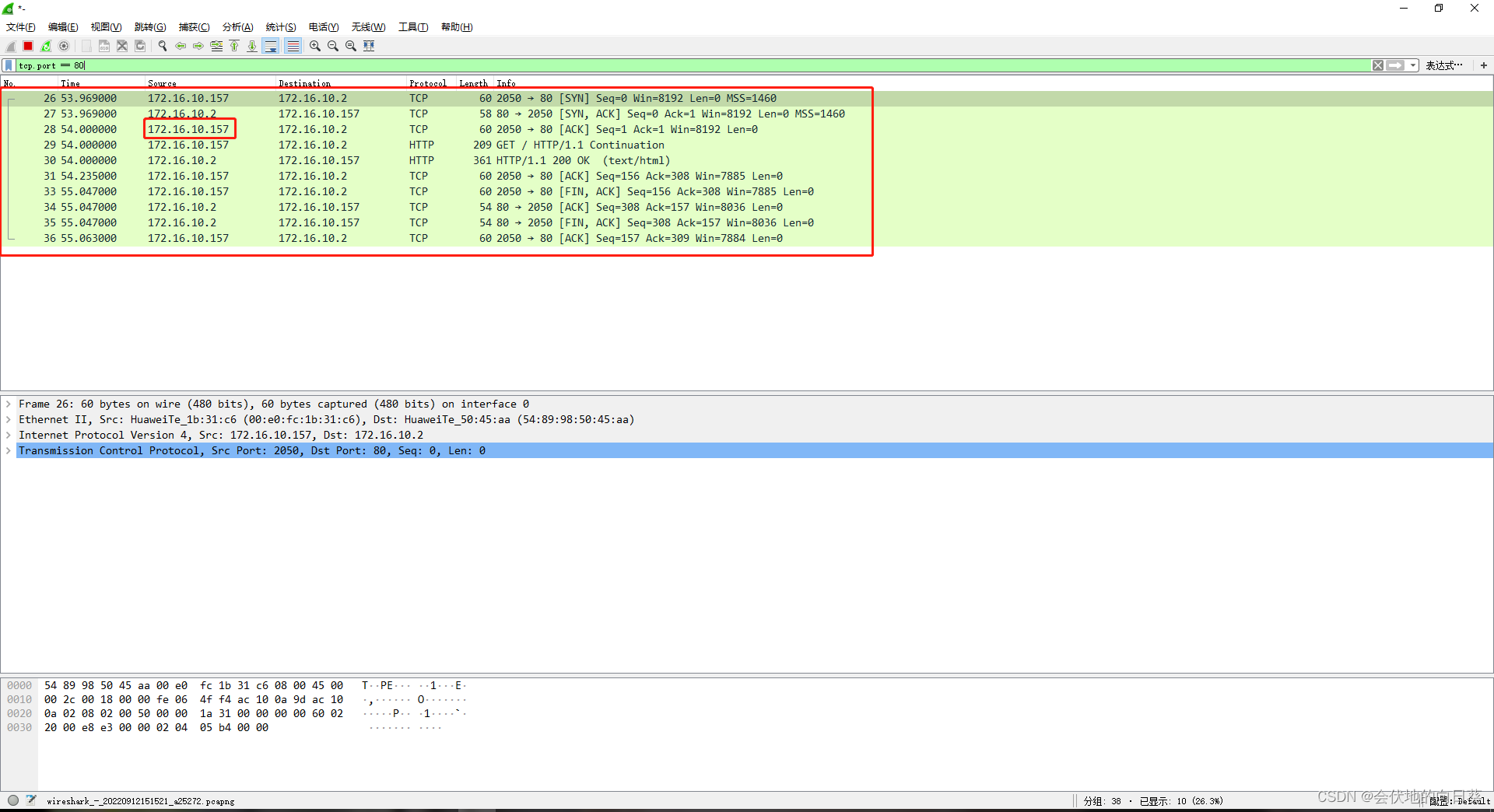
Task: Open the 工具(T) menu
Action: coord(413,27)
